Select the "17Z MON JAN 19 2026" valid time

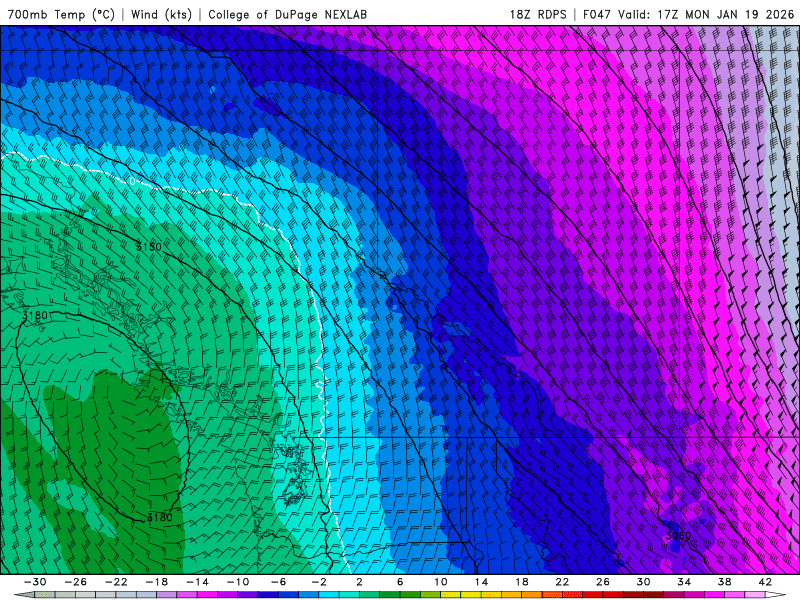(726, 14)
